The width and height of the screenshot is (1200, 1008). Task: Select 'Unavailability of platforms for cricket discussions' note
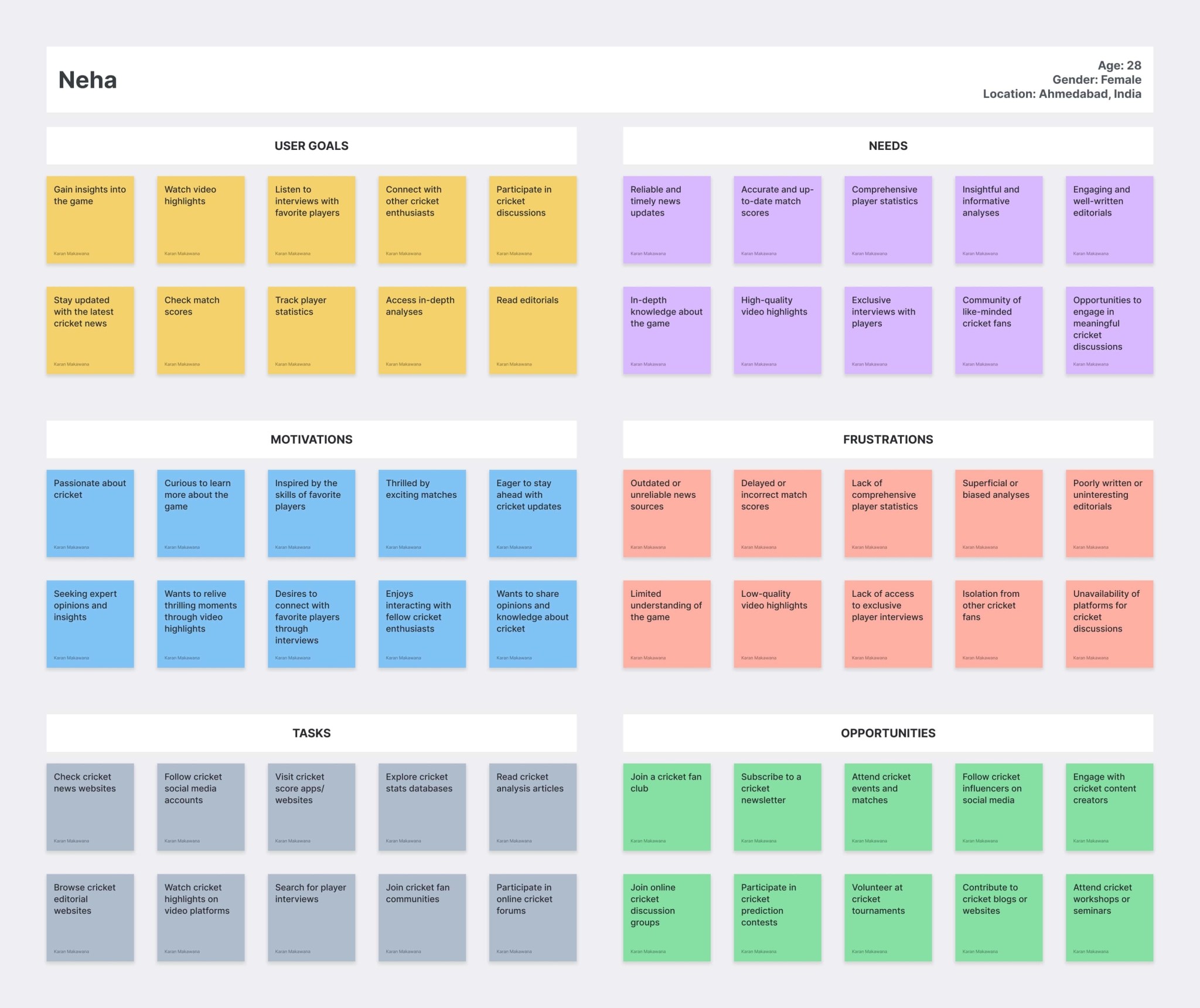pos(1110,624)
